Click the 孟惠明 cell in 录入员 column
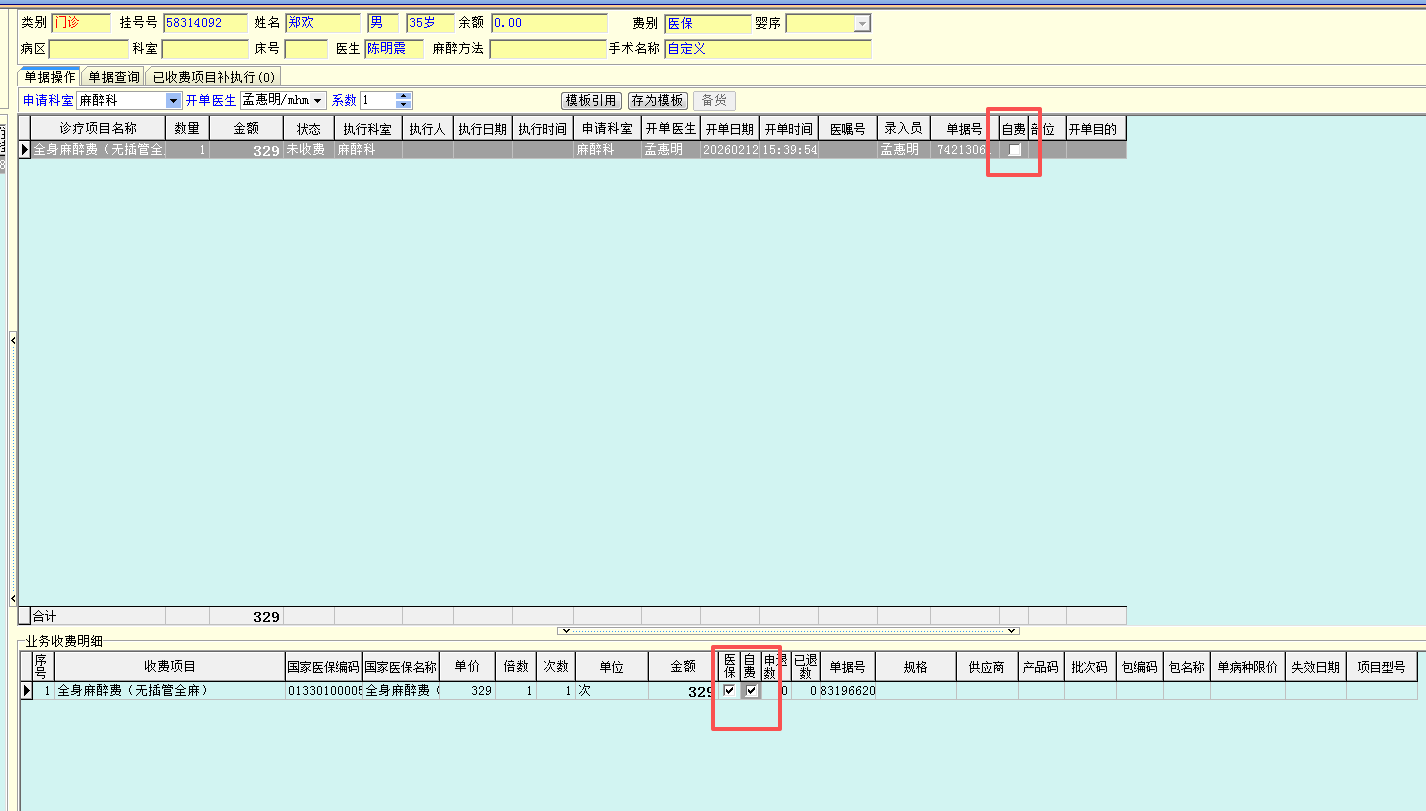1426x811 pixels. [903, 150]
